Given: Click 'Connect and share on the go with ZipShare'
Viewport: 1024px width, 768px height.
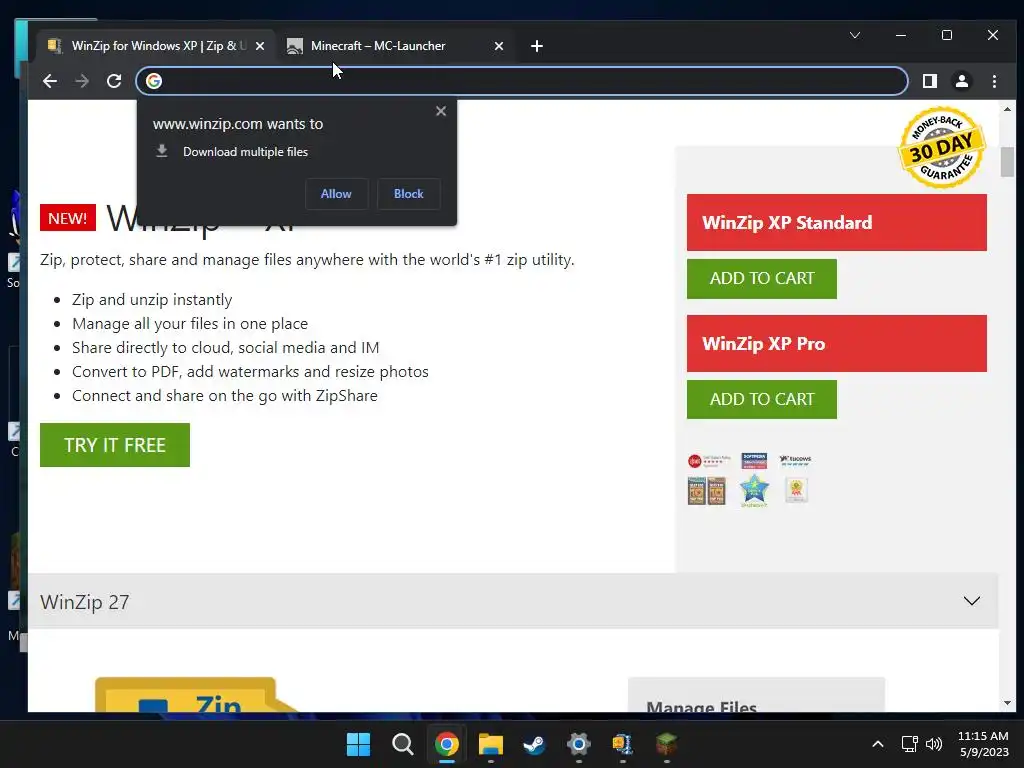Looking at the screenshot, I should click(225, 396).
